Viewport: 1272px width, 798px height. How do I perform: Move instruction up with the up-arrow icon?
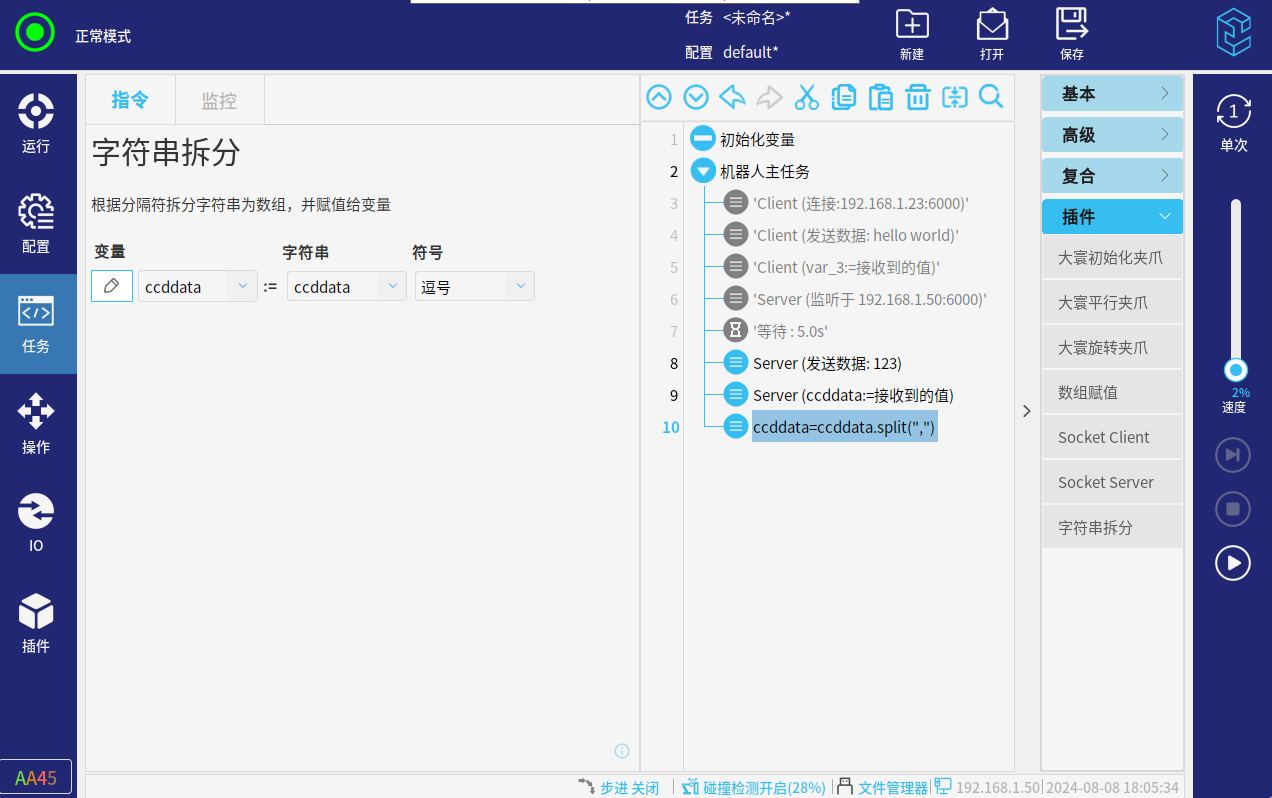[x=659, y=97]
